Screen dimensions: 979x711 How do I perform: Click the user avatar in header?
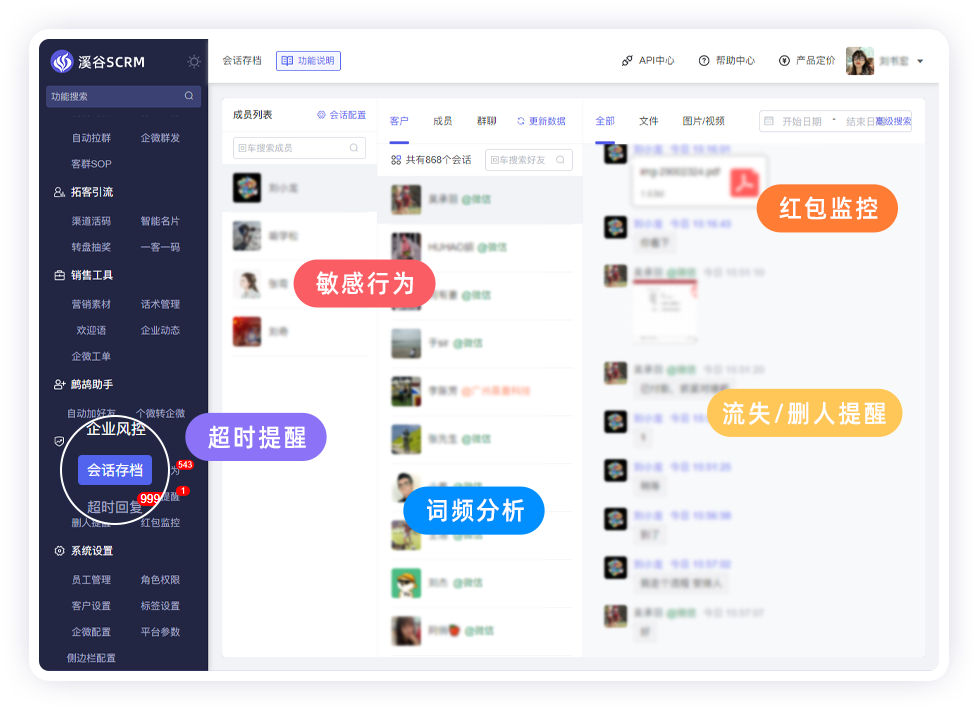[x=860, y=61]
